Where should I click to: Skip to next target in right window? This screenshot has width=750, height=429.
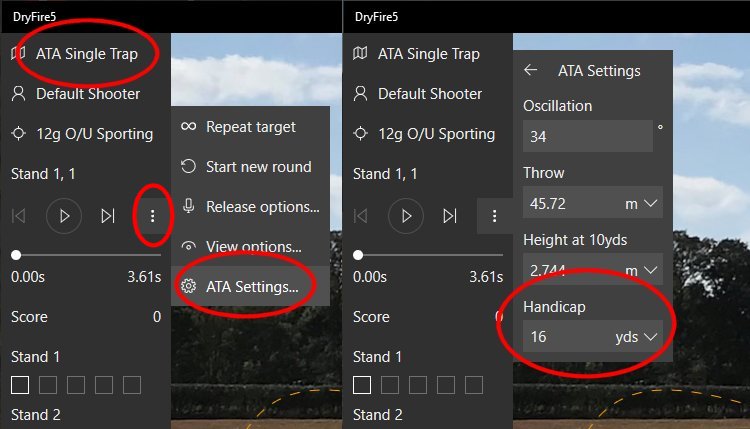(450, 215)
